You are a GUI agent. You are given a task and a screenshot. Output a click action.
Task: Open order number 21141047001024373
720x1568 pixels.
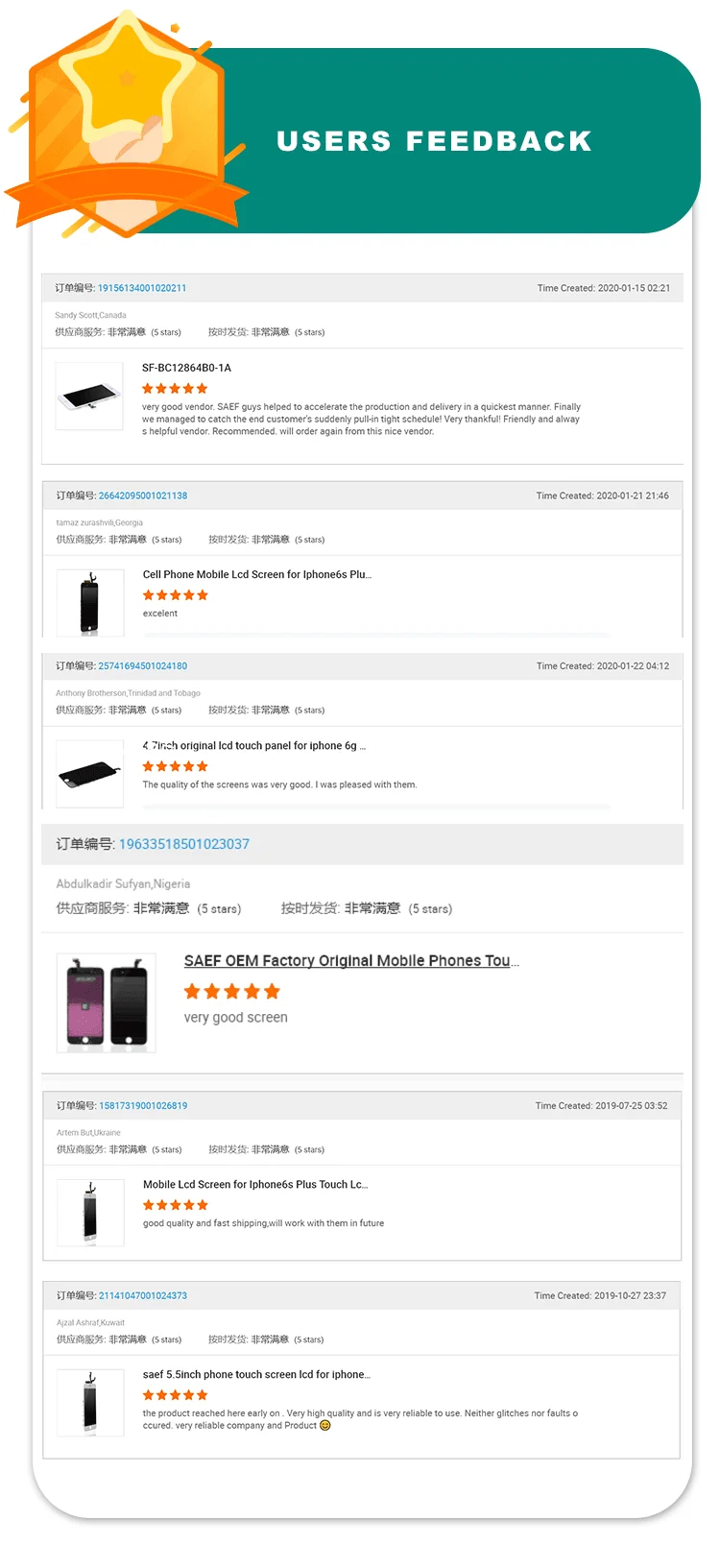pos(143,1296)
